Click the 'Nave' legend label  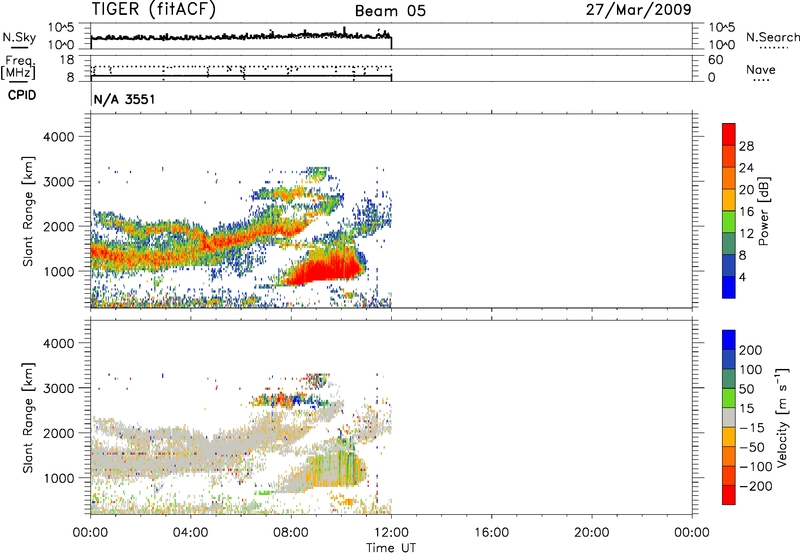[760, 70]
